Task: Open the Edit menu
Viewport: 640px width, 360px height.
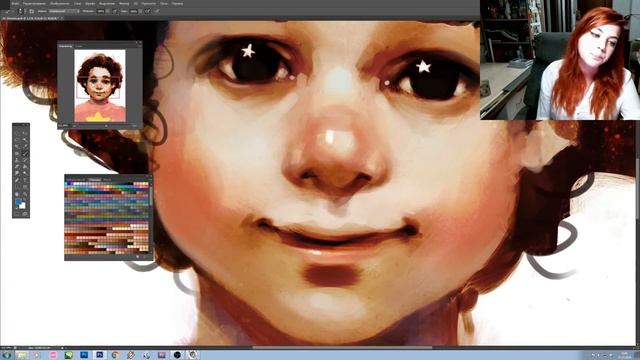Action: pyautogui.click(x=34, y=4)
